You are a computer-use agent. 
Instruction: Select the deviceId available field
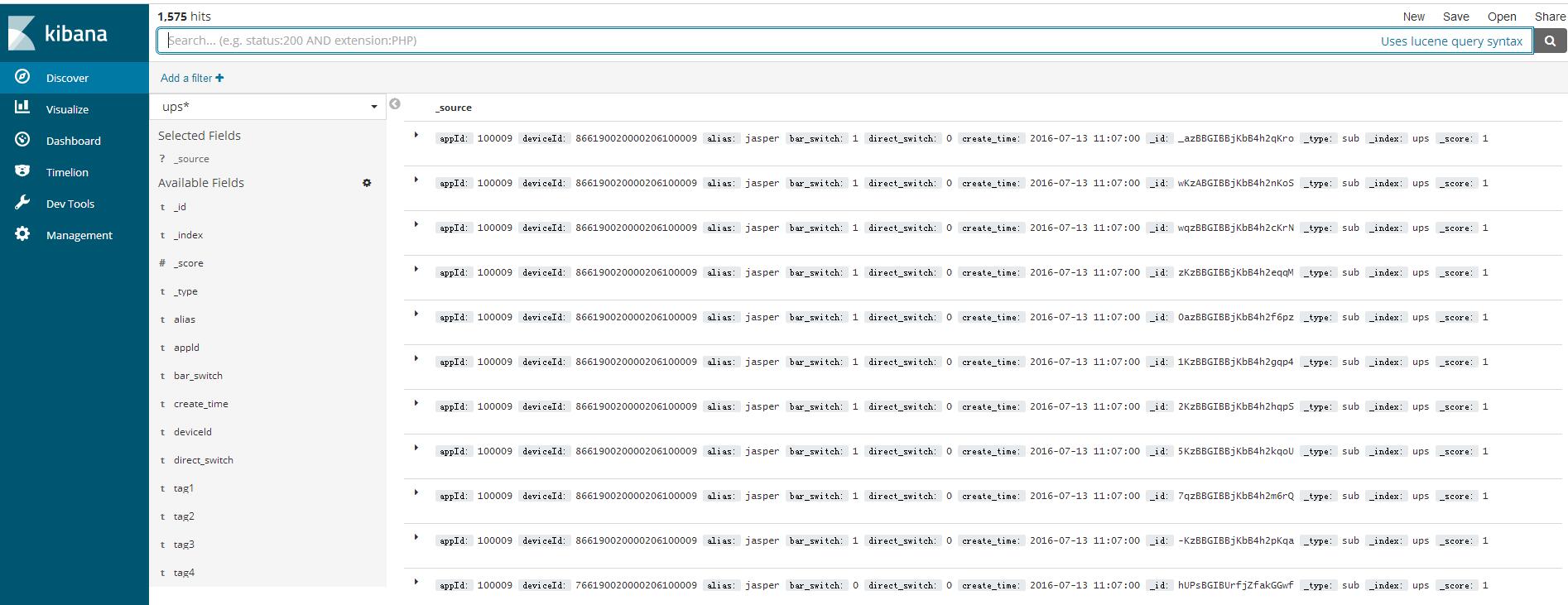coord(193,432)
